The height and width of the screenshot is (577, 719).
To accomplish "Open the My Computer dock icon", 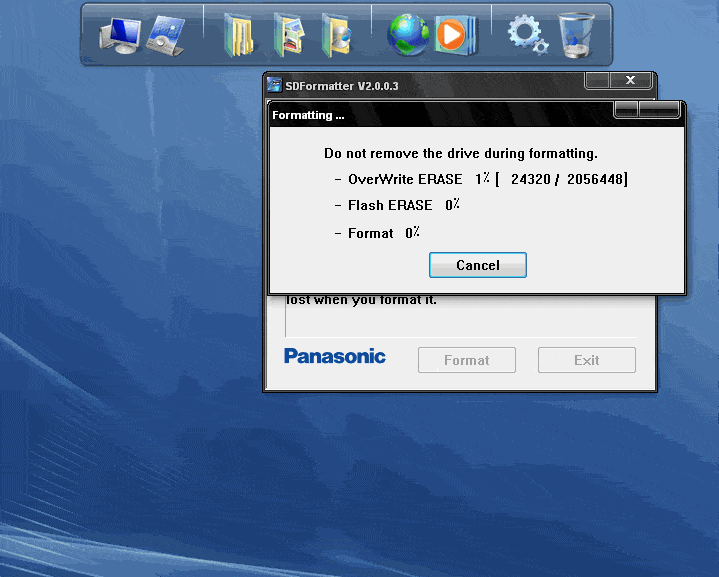I will pos(120,36).
